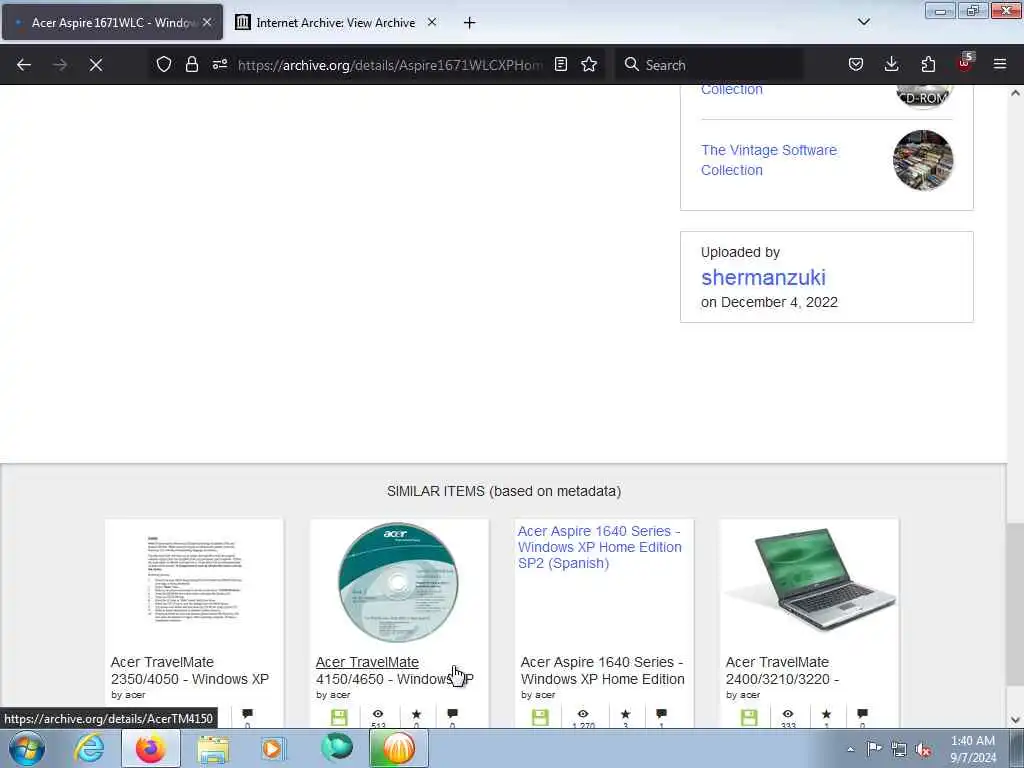The image size is (1024, 768).
Task: Stop loading the current page
Action: [96, 65]
